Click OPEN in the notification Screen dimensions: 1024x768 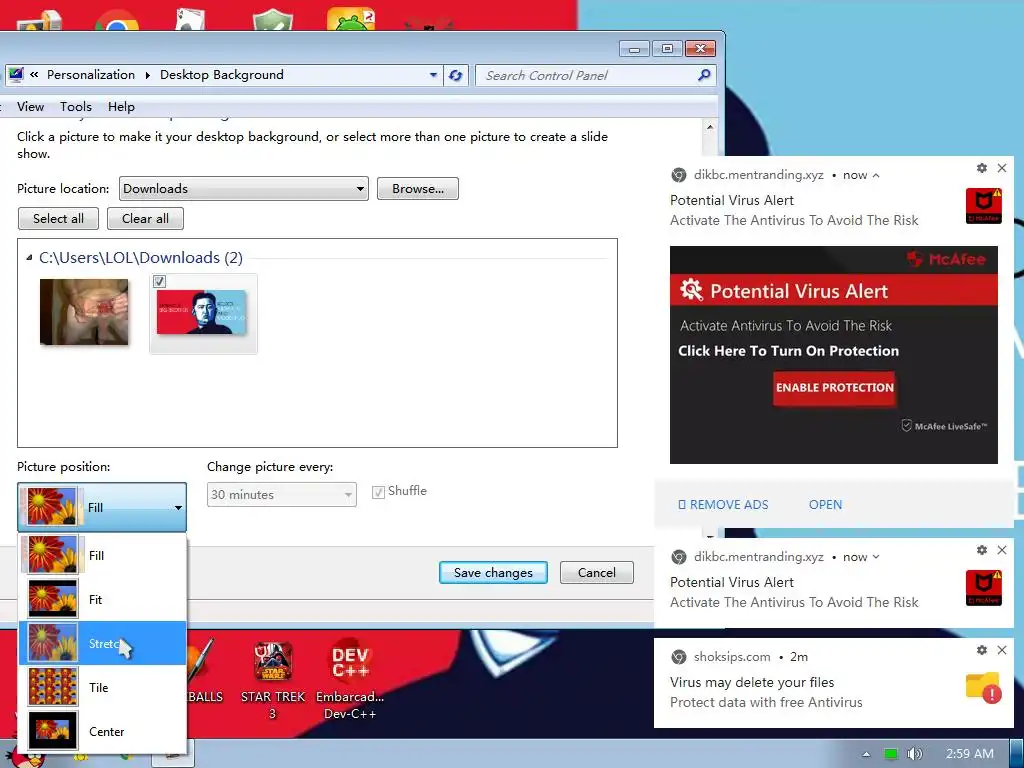pos(825,505)
